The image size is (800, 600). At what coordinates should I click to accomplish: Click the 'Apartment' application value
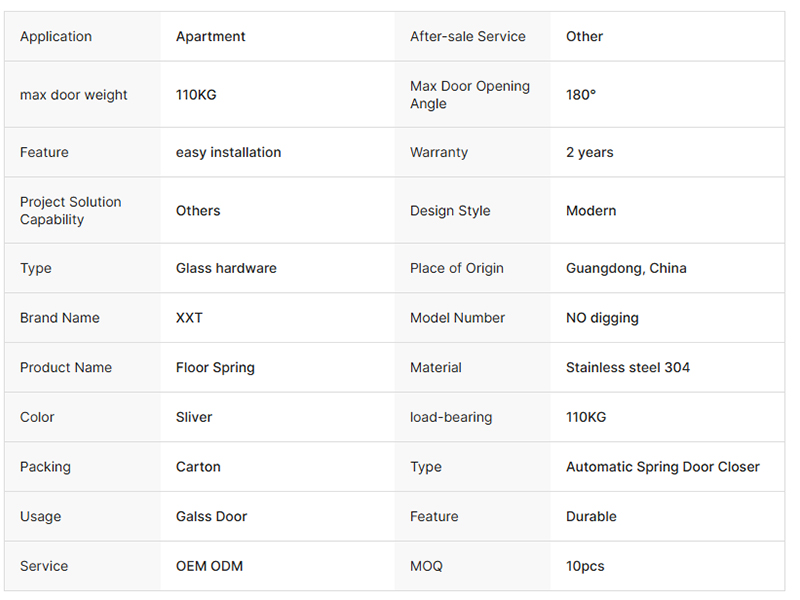pyautogui.click(x=210, y=37)
